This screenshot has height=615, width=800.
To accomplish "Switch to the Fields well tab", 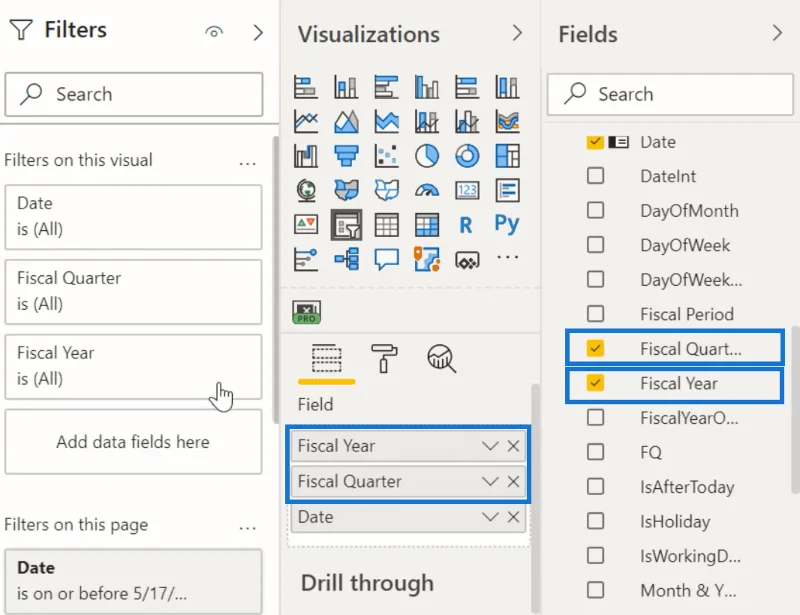I will (x=327, y=359).
